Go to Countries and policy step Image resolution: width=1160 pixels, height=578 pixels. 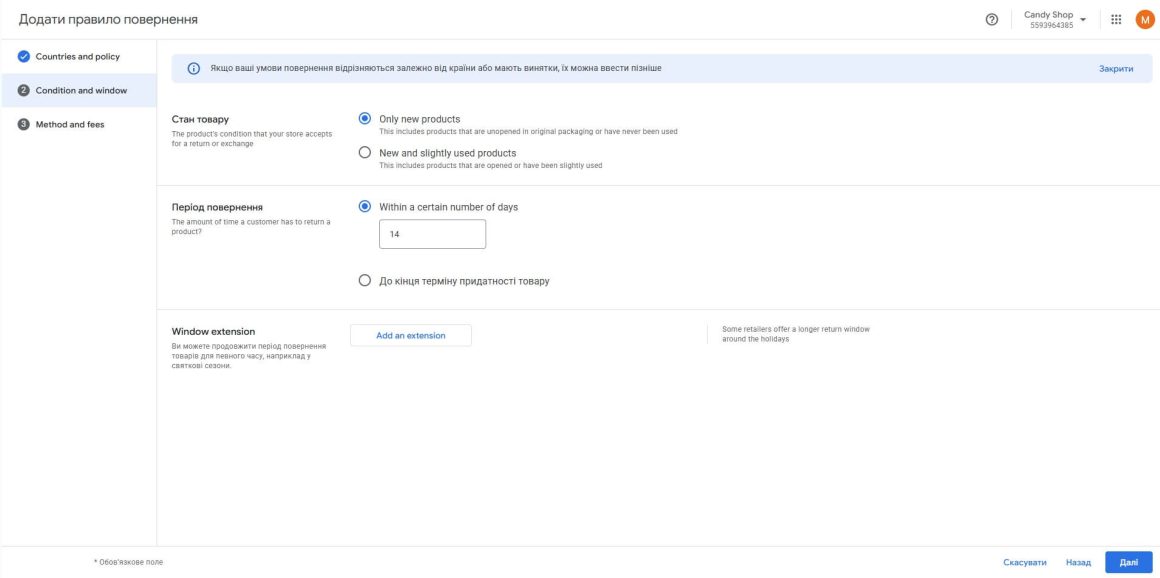pyautogui.click(x=78, y=57)
